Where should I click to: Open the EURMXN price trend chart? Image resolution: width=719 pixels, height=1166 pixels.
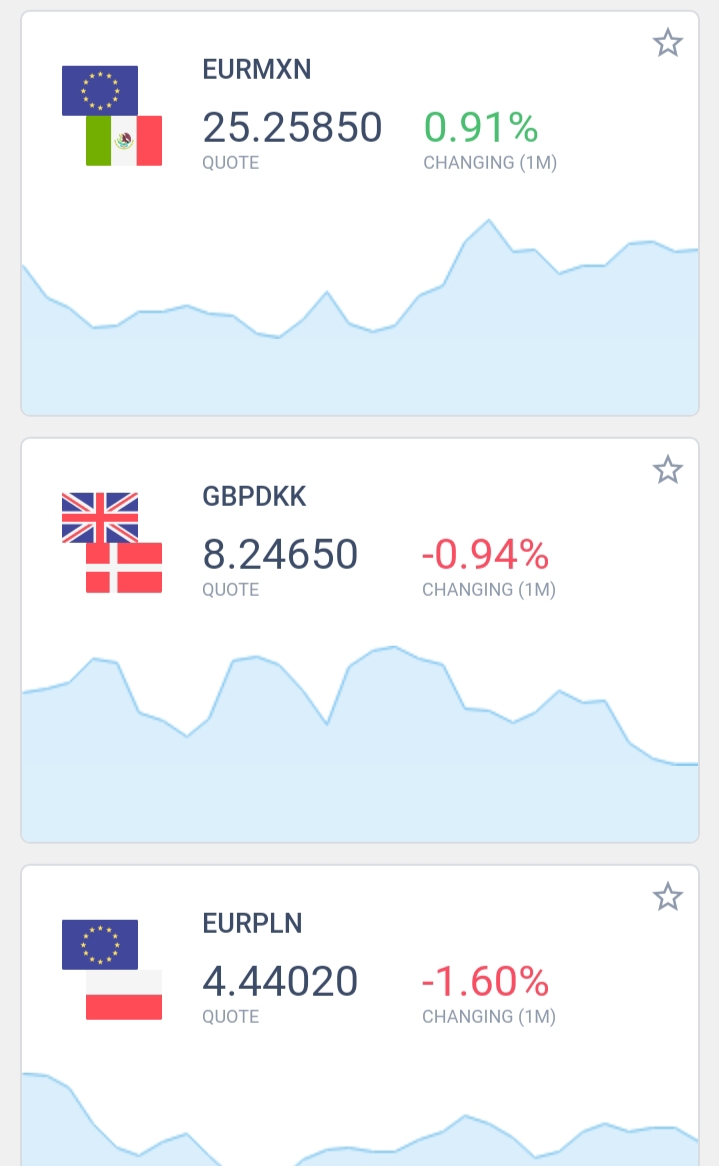coord(360,320)
